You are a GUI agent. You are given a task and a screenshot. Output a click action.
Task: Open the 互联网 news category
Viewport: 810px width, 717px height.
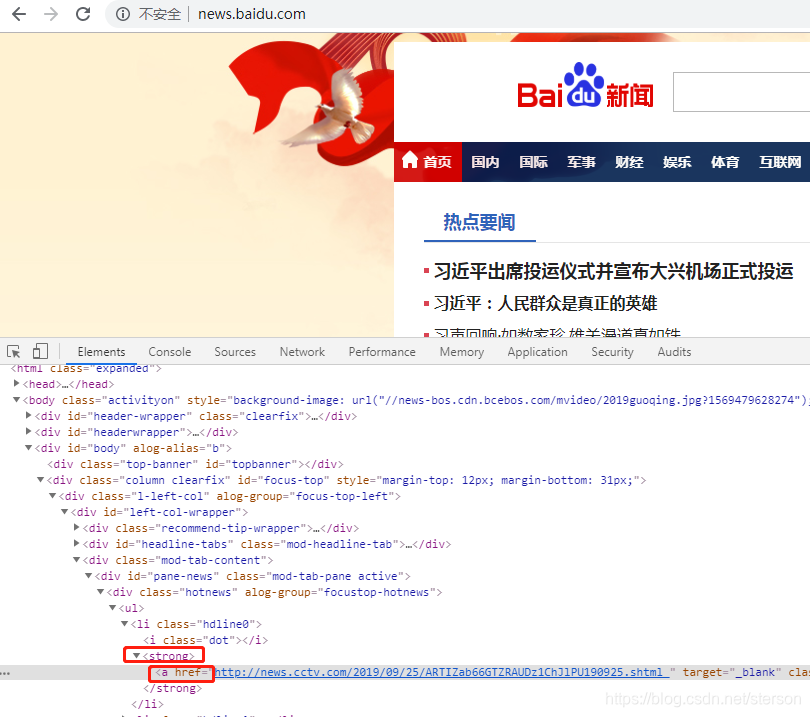click(x=780, y=162)
